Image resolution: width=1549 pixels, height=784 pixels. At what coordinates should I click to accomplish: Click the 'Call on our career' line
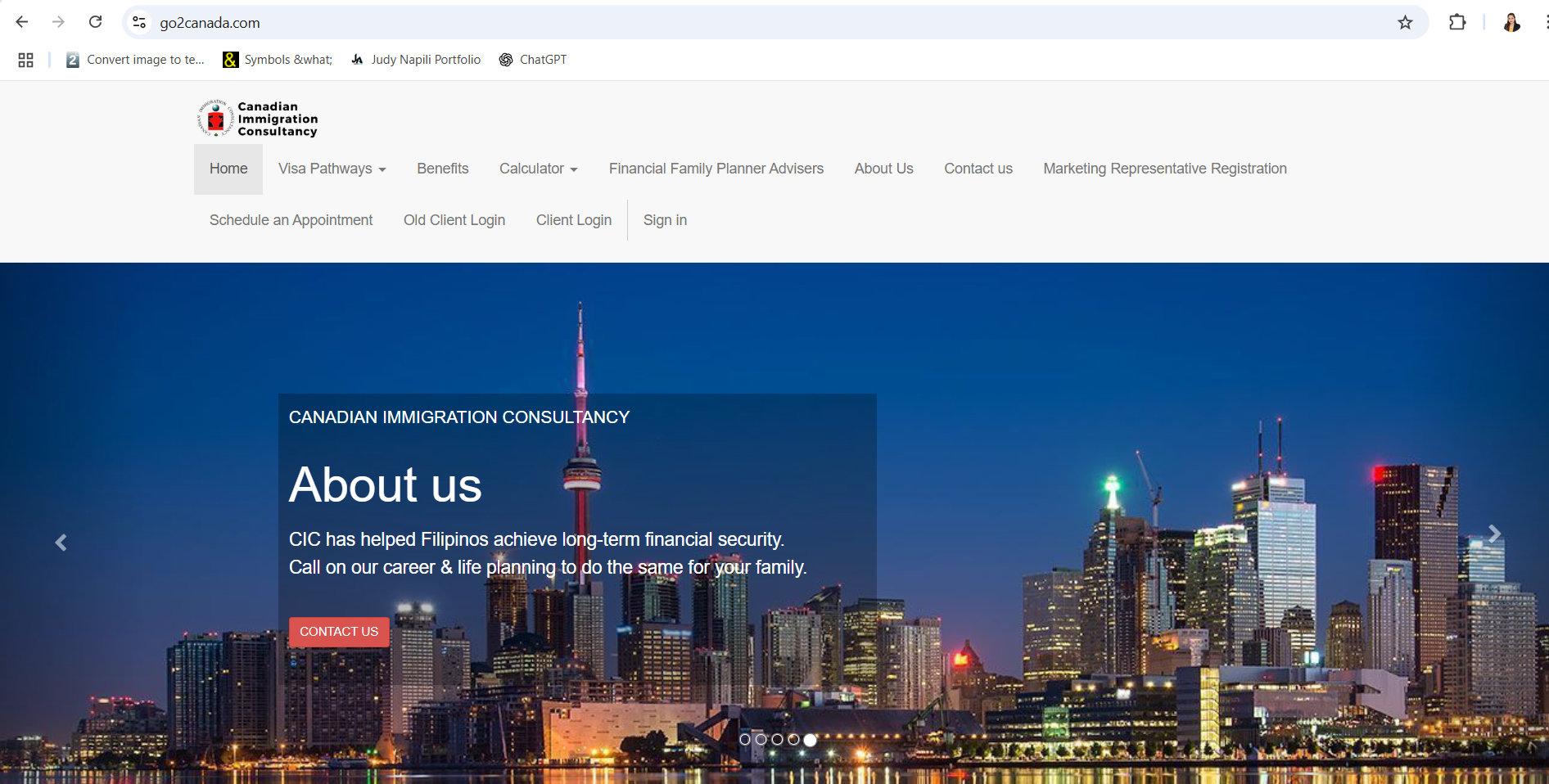(x=548, y=567)
